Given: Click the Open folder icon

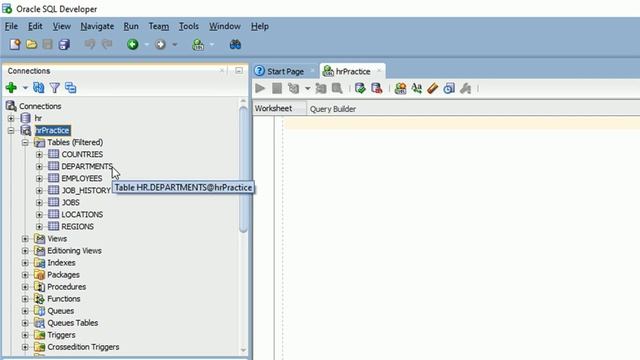Looking at the screenshot, I should point(31,44).
